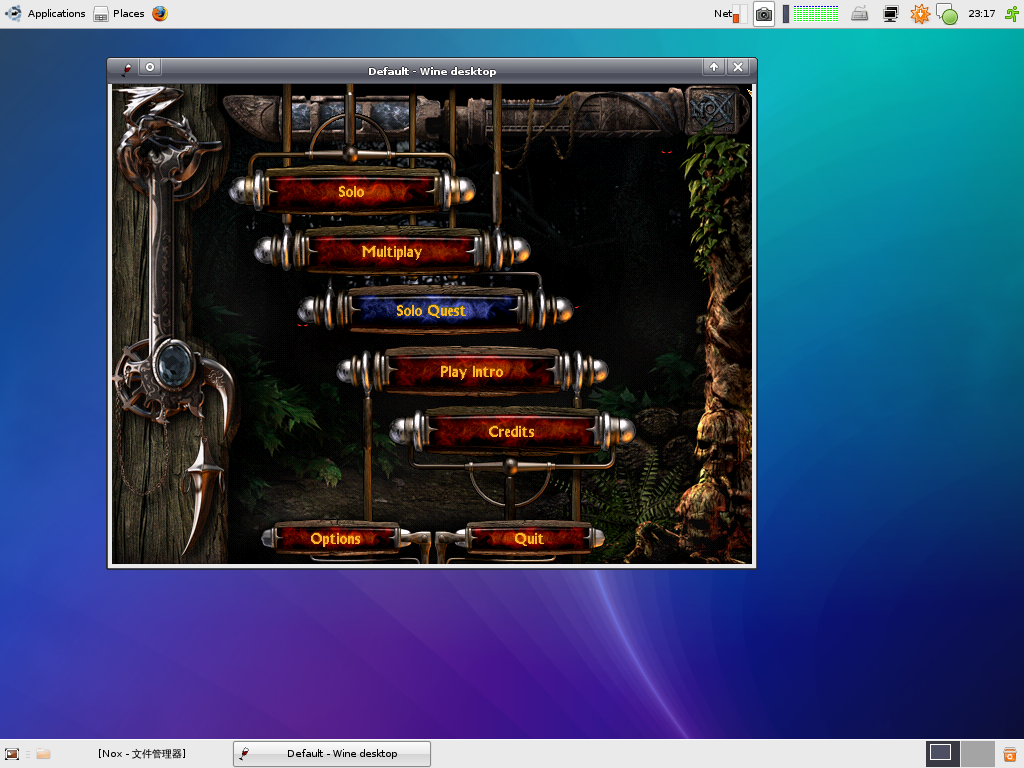The height and width of the screenshot is (768, 1024).
Task: Click the orange update notifier icon
Action: [920, 14]
